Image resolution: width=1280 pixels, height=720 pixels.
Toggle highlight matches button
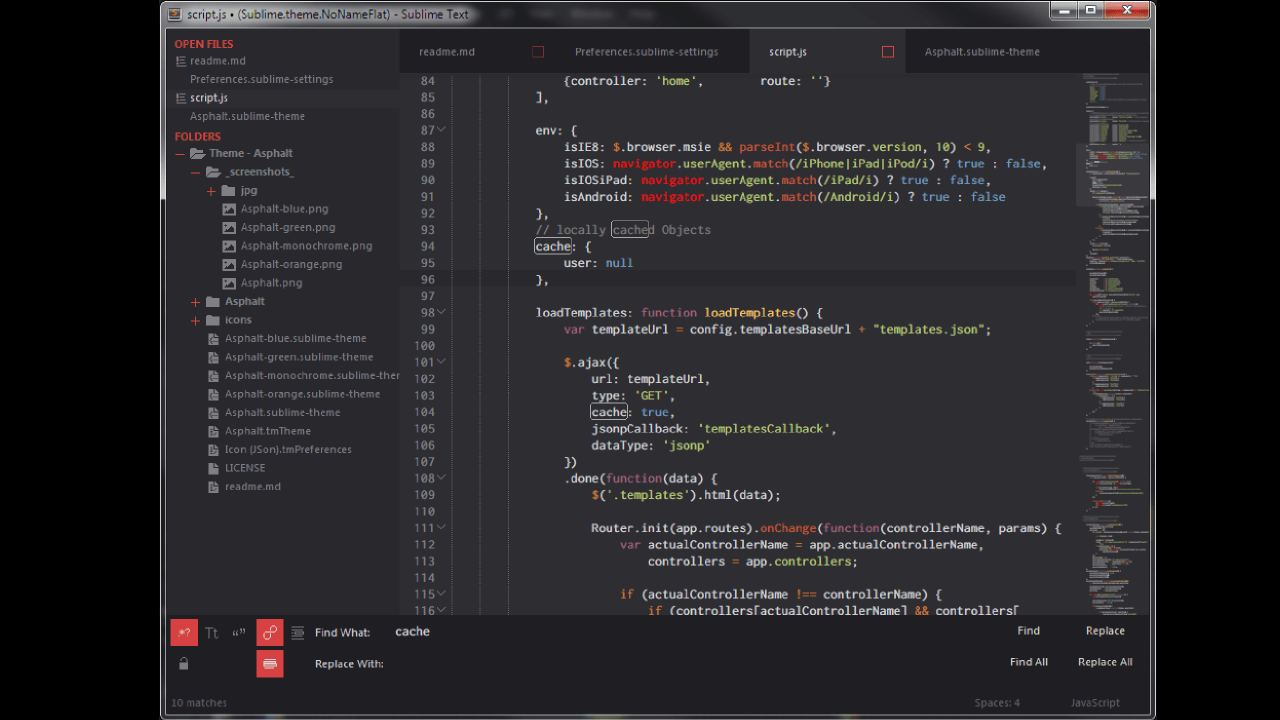(270, 664)
